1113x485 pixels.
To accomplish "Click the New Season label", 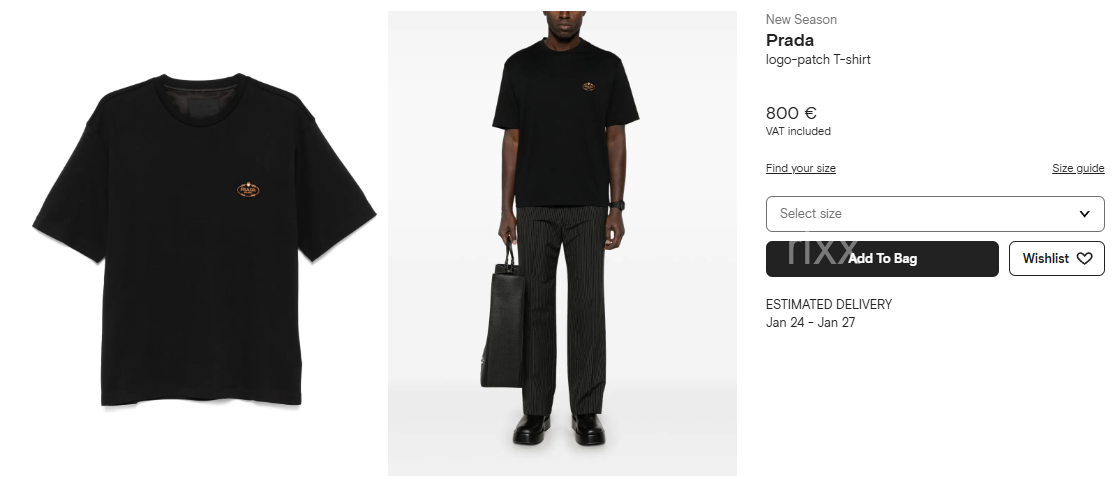I will [801, 19].
